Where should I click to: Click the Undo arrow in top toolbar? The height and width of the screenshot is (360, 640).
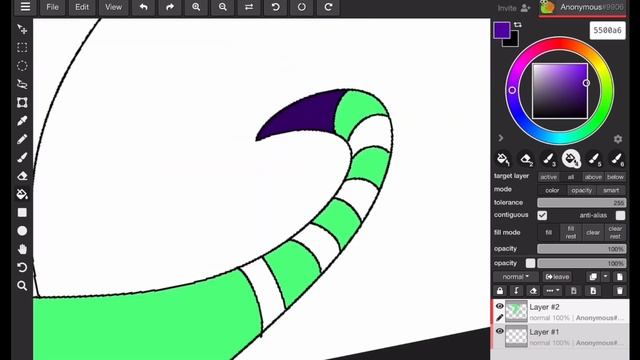[144, 7]
